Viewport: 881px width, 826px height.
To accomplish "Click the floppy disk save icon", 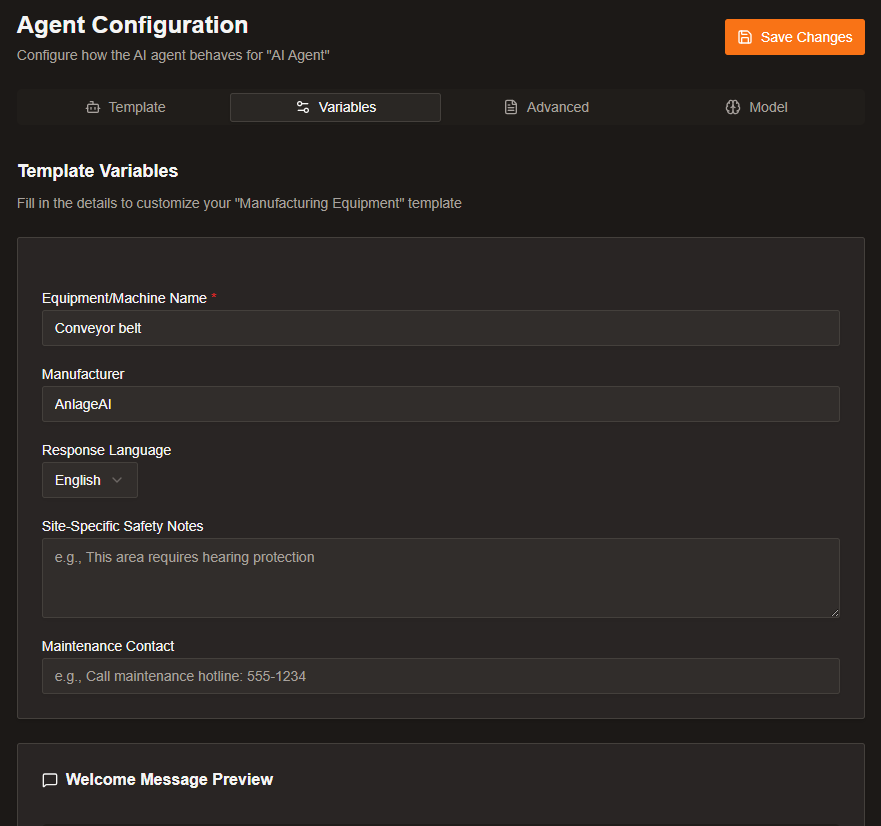I will point(745,37).
